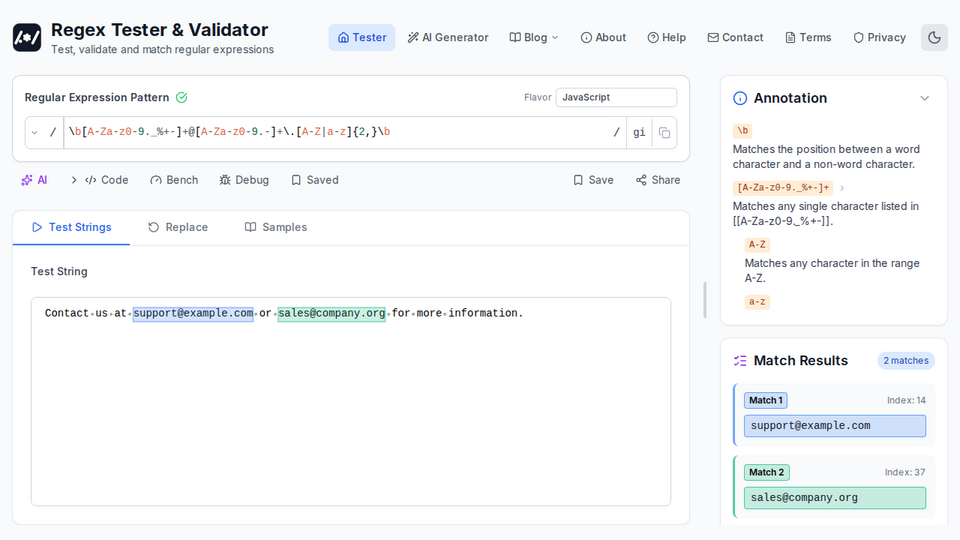This screenshot has height=540, width=960.
Task: Click highlighted match sales@company.org in test string
Action: coord(331,313)
